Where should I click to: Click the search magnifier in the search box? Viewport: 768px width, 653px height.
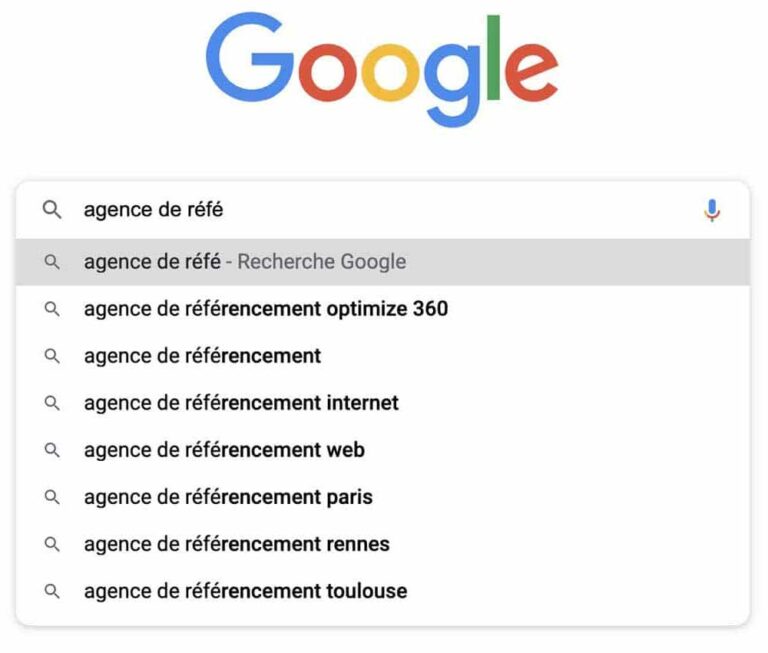click(x=52, y=210)
